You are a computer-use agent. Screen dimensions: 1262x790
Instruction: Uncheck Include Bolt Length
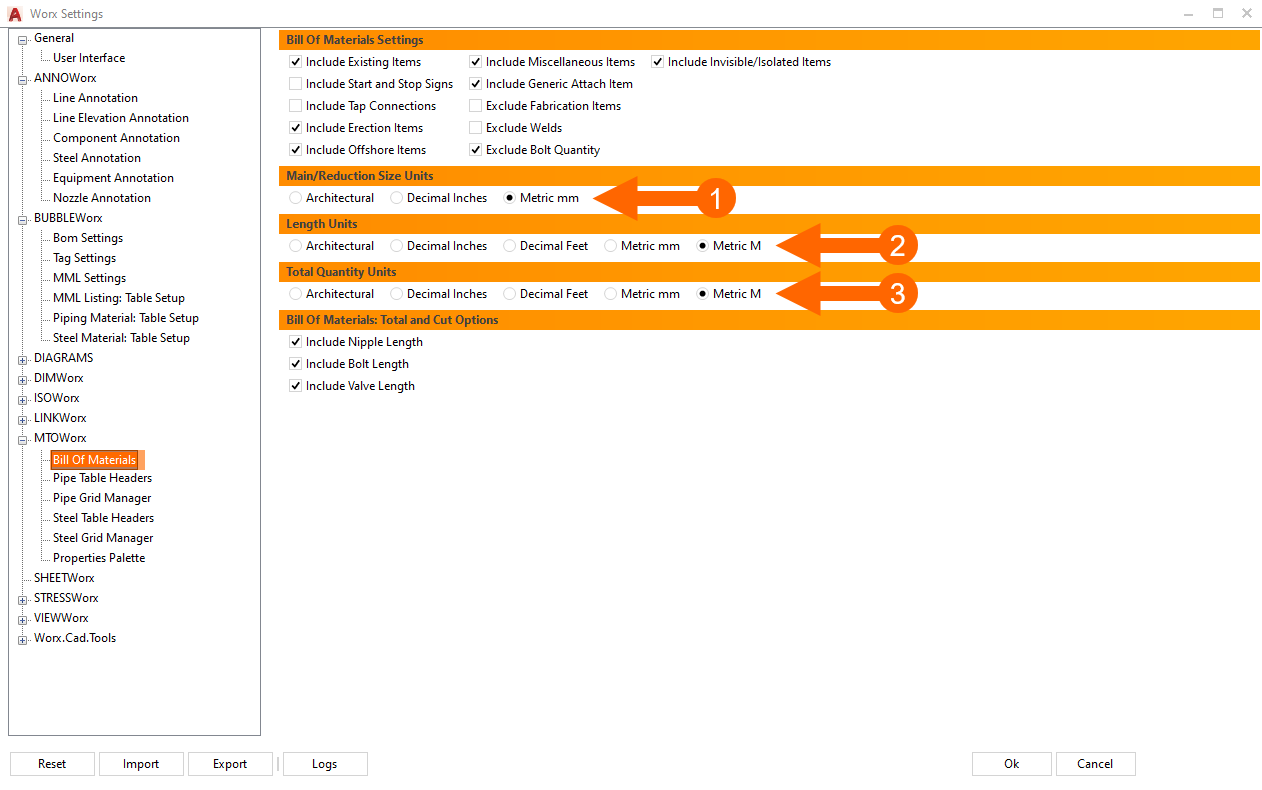click(x=295, y=364)
